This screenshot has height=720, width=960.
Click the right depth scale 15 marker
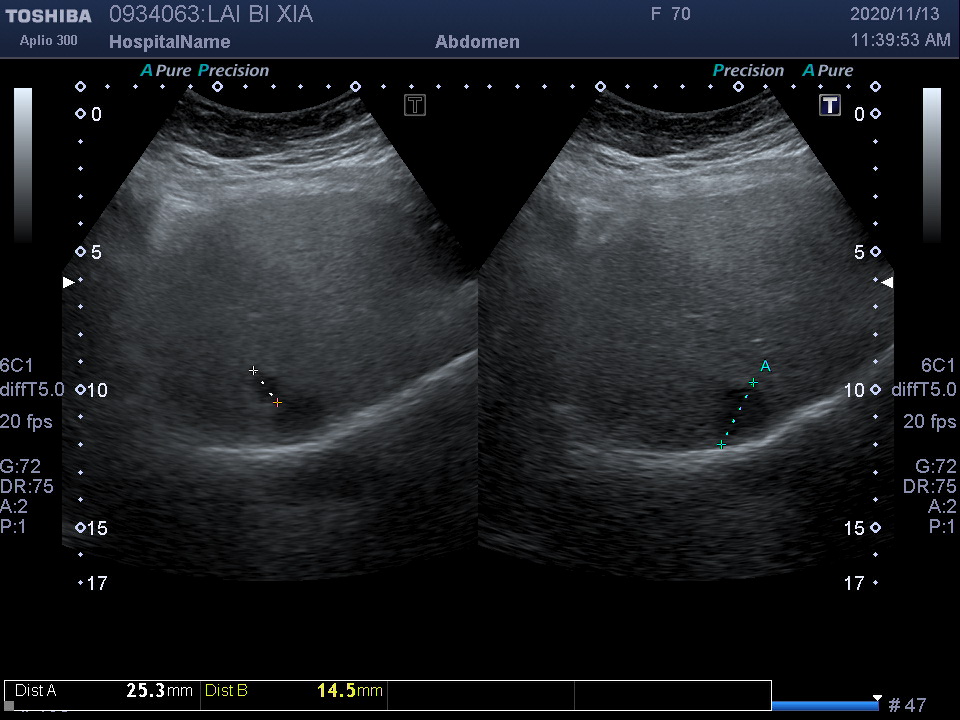pyautogui.click(x=862, y=528)
